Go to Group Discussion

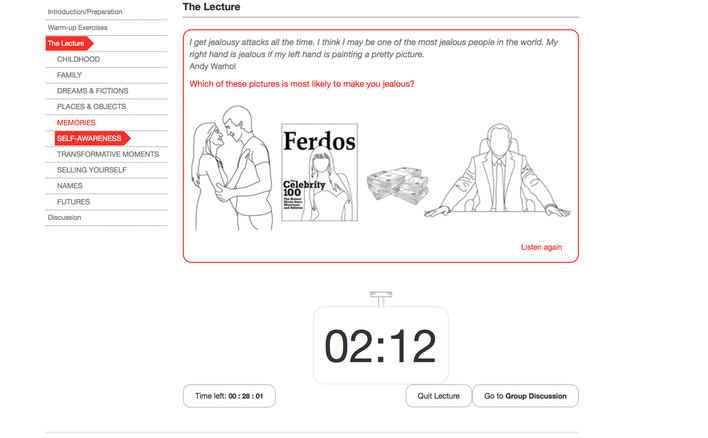pyautogui.click(x=525, y=396)
